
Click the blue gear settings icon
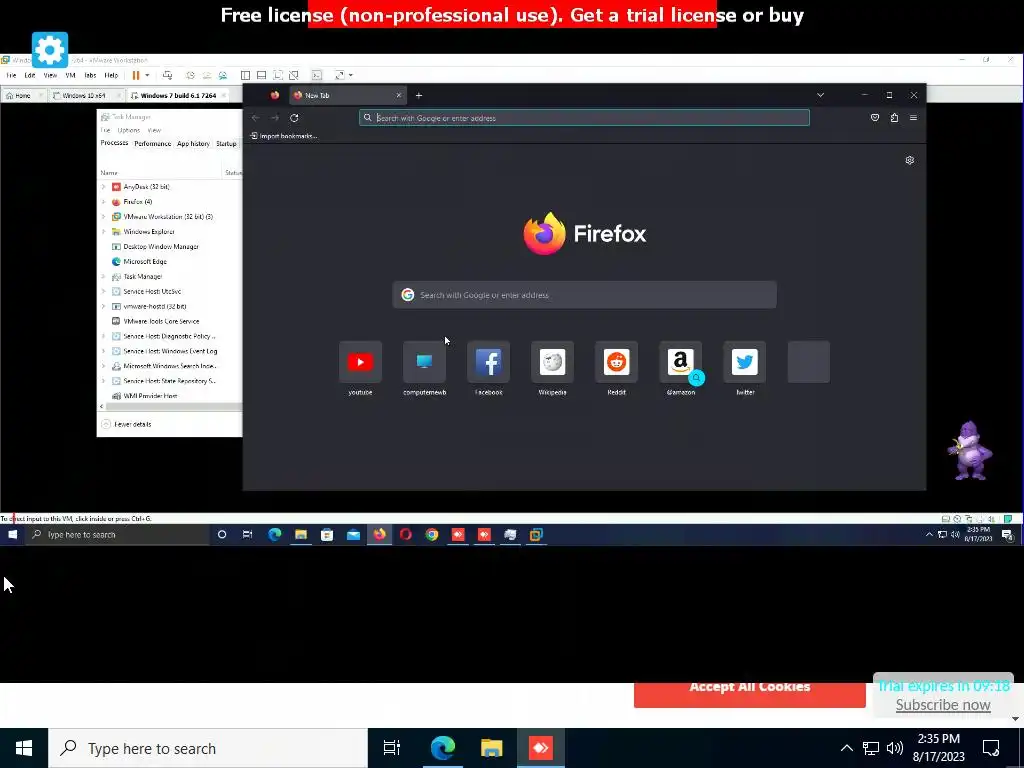tap(50, 50)
